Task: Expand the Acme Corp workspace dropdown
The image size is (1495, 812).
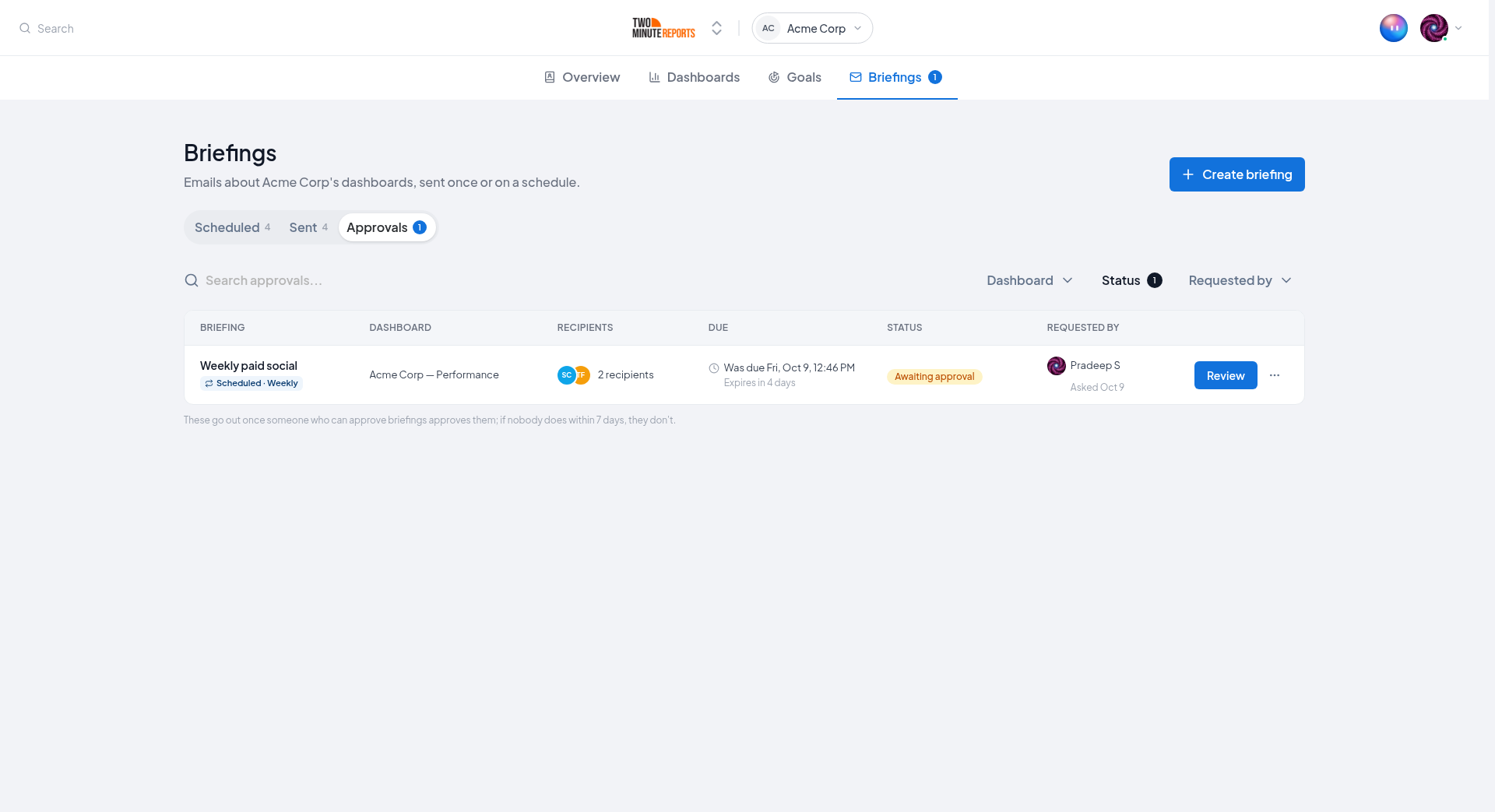Action: (x=812, y=28)
